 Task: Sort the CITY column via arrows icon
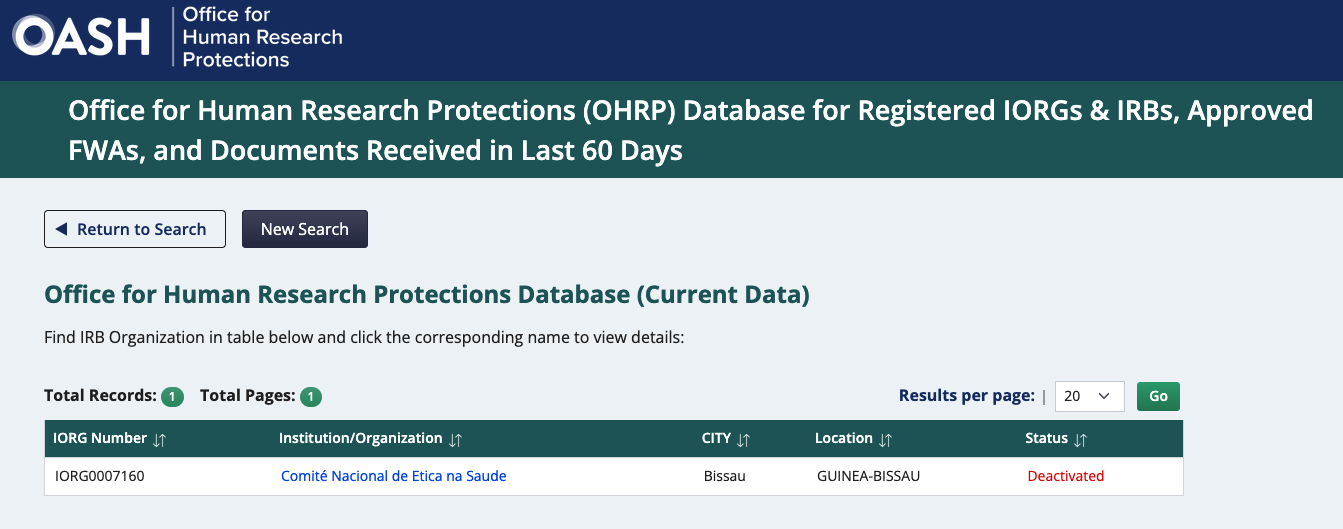click(x=743, y=440)
